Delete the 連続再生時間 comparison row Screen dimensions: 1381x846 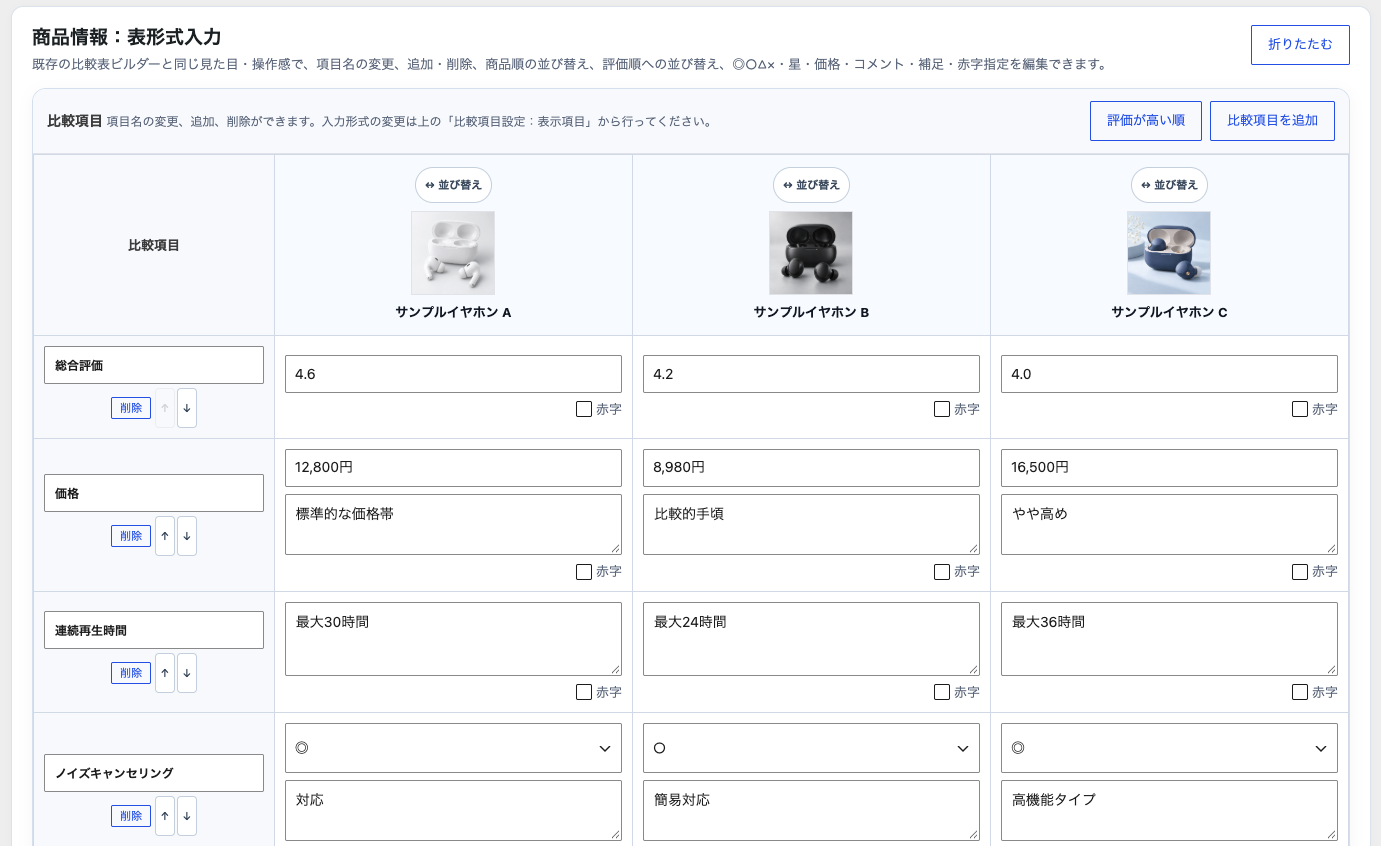131,673
